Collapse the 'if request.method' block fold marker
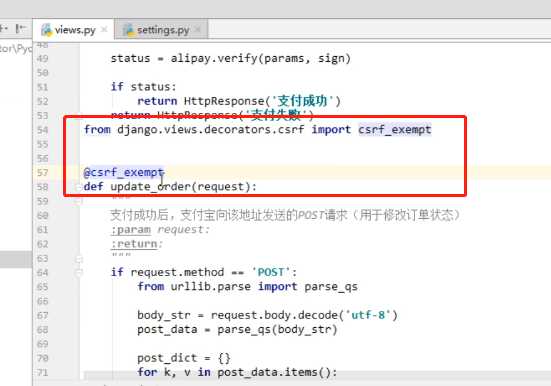 click(79, 272)
